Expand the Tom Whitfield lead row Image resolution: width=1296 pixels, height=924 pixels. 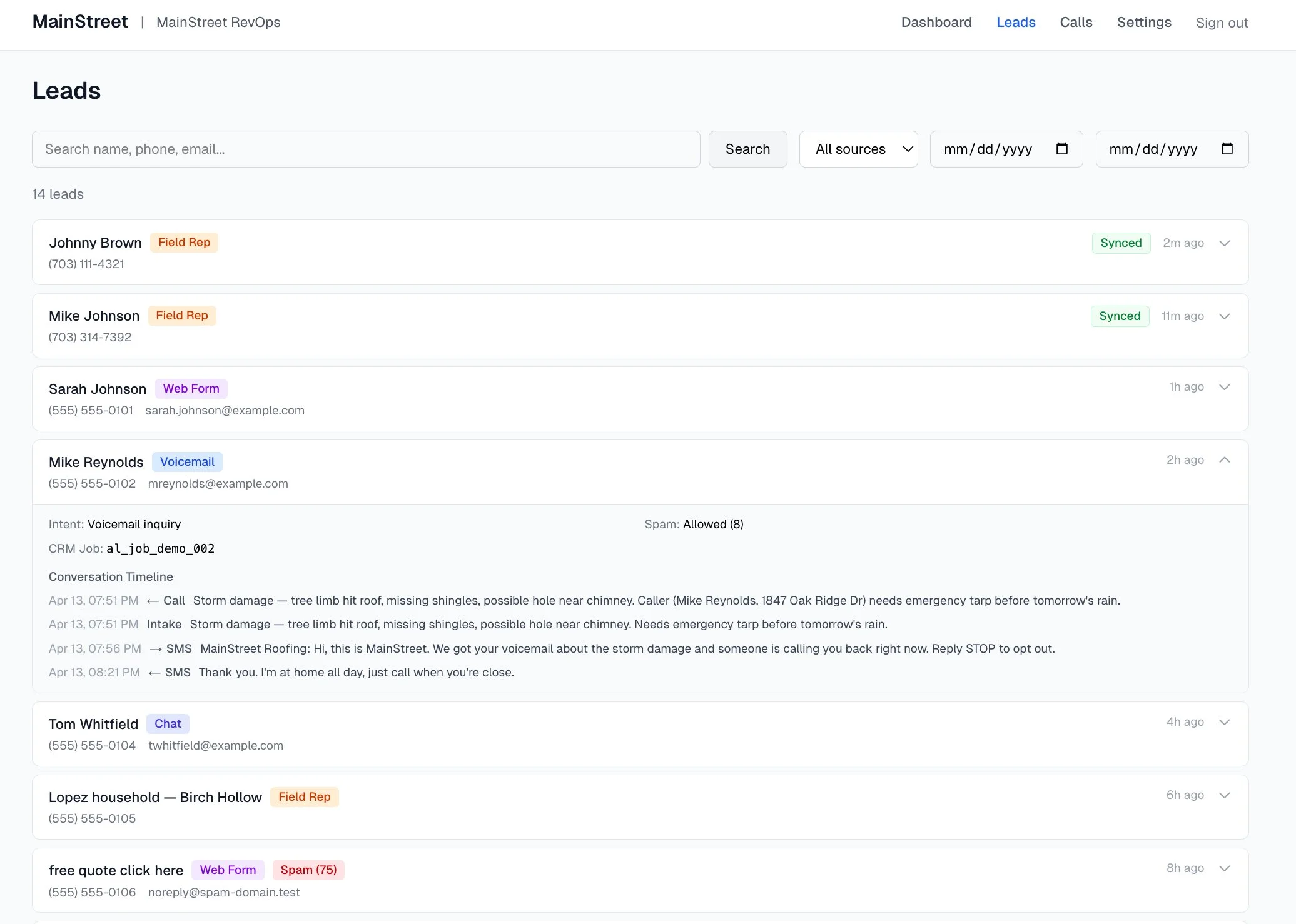[1224, 722]
